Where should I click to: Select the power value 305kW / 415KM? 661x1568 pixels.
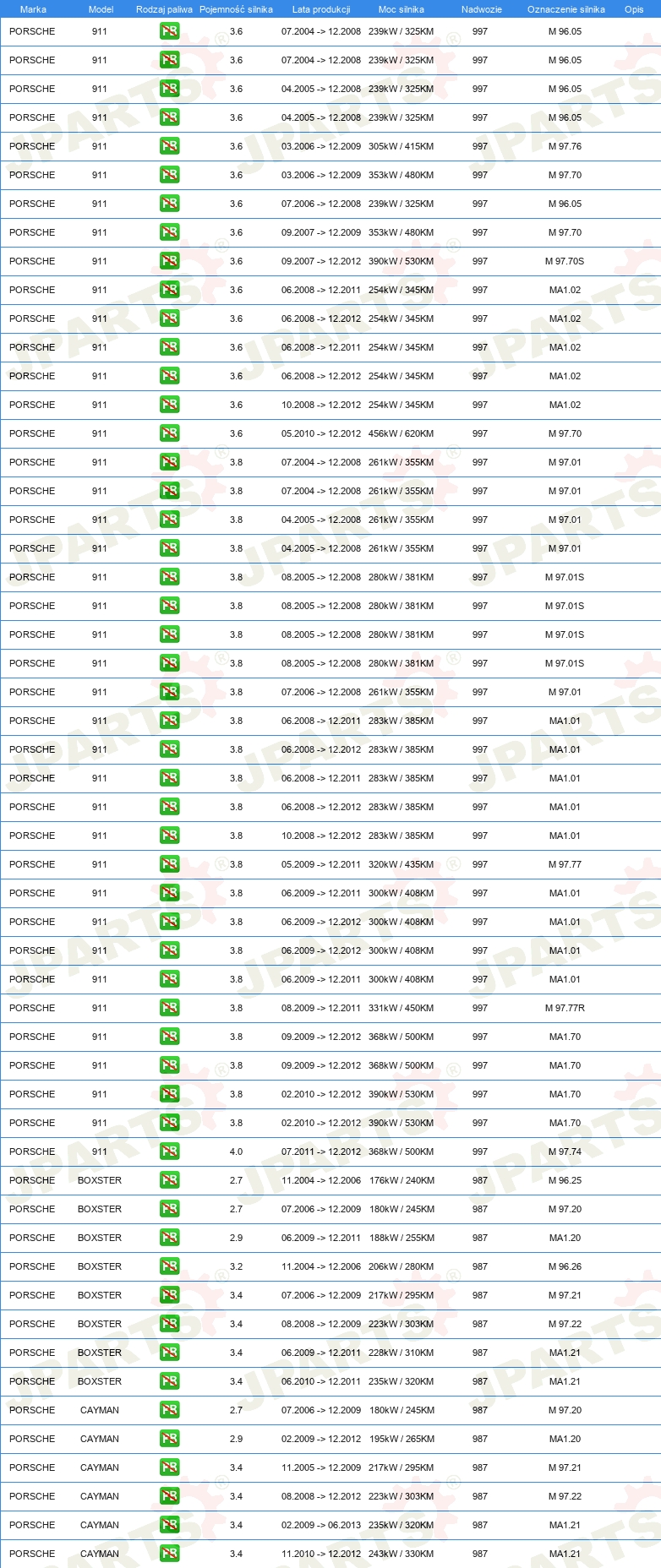[x=401, y=146]
